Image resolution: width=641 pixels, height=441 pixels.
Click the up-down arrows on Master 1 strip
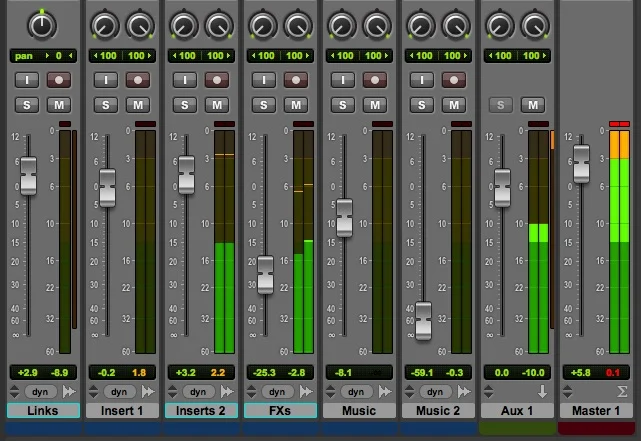[567, 392]
